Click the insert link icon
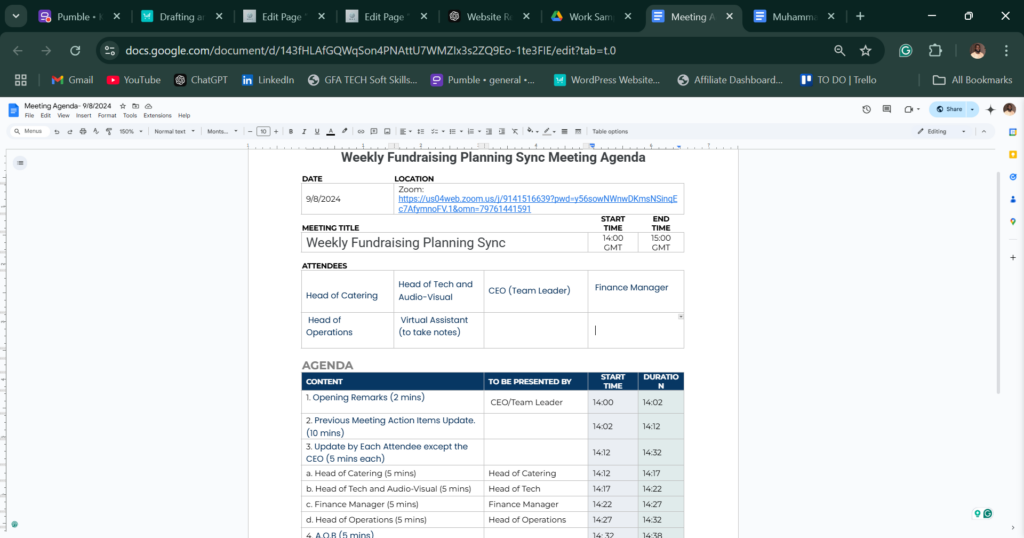Image resolution: width=1024 pixels, height=538 pixels. pyautogui.click(x=361, y=131)
